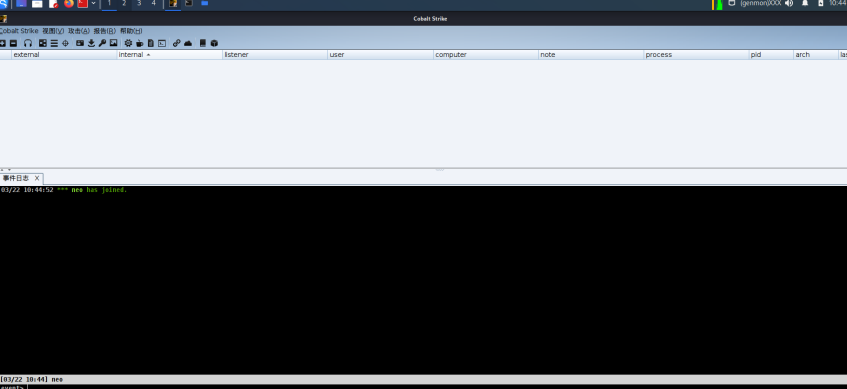This screenshot has height=389, width=847.
Task: Open the targets crosshair icon
Action: pyautogui.click(x=65, y=43)
